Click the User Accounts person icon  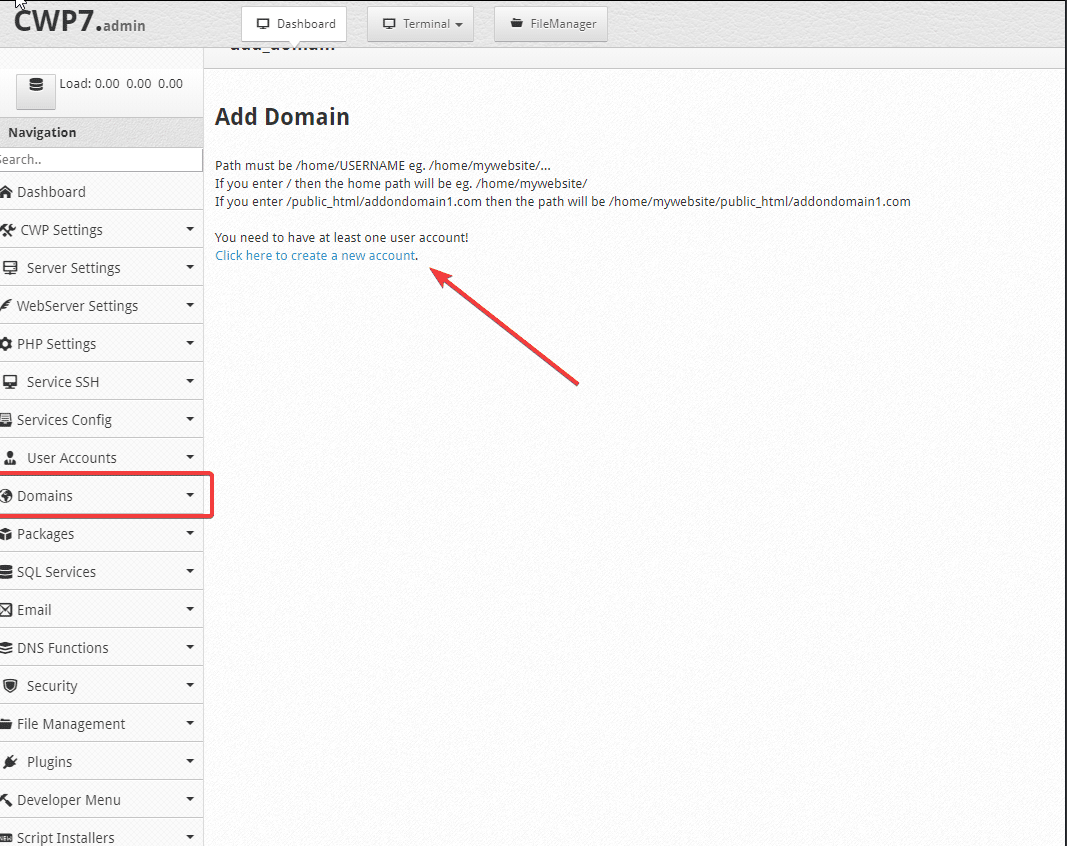point(8,457)
